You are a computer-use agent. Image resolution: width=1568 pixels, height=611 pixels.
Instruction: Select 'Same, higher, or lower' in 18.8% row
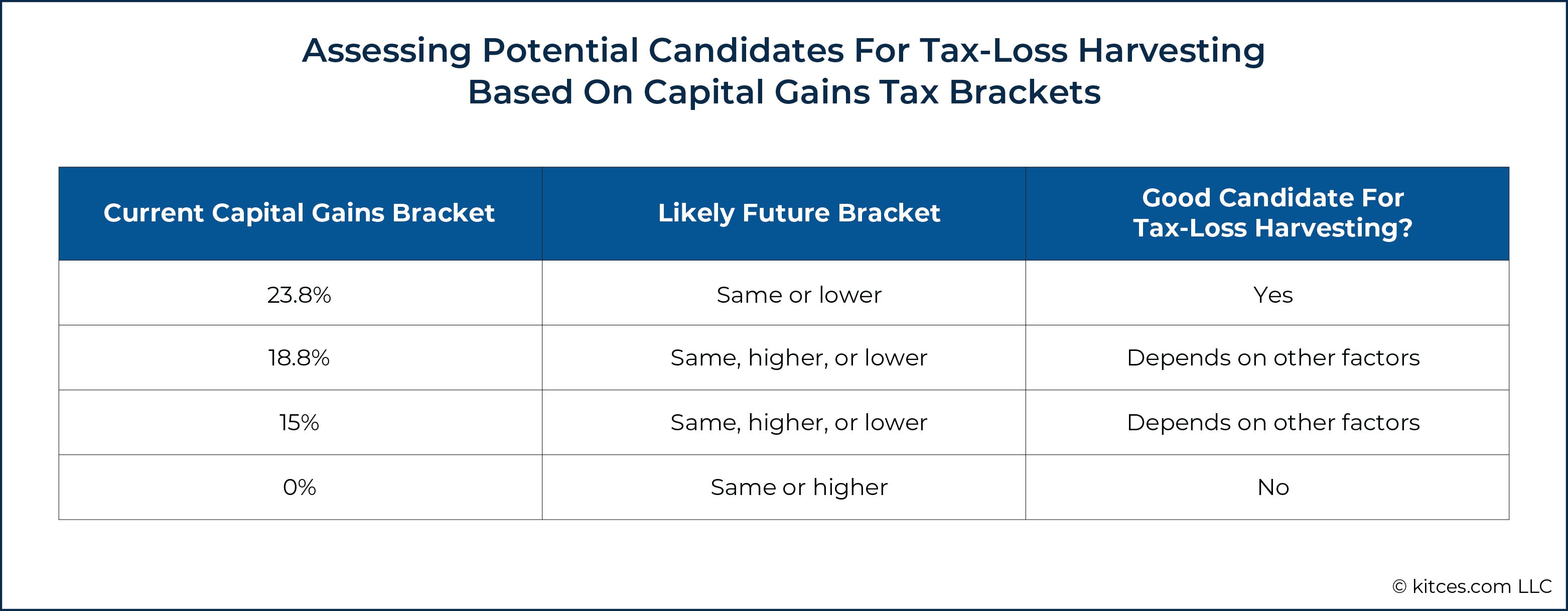[x=784, y=357]
